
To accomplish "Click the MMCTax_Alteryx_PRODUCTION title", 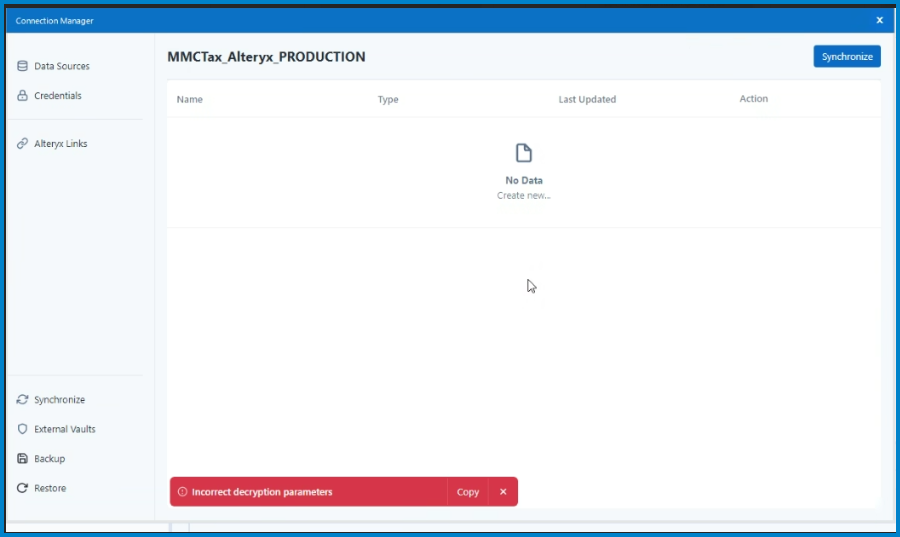I will pos(266,57).
